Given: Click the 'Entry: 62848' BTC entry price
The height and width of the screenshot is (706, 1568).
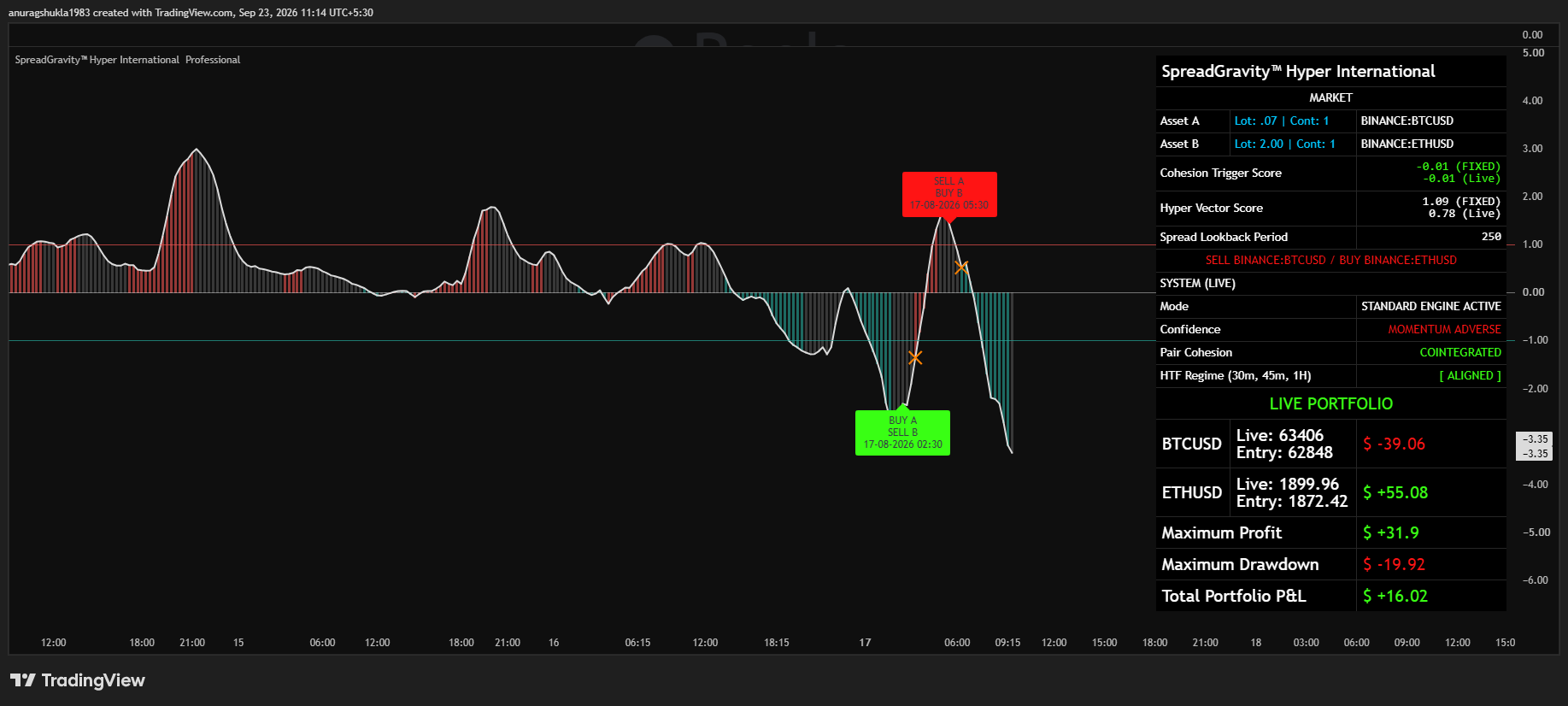Looking at the screenshot, I should click(x=1284, y=453).
